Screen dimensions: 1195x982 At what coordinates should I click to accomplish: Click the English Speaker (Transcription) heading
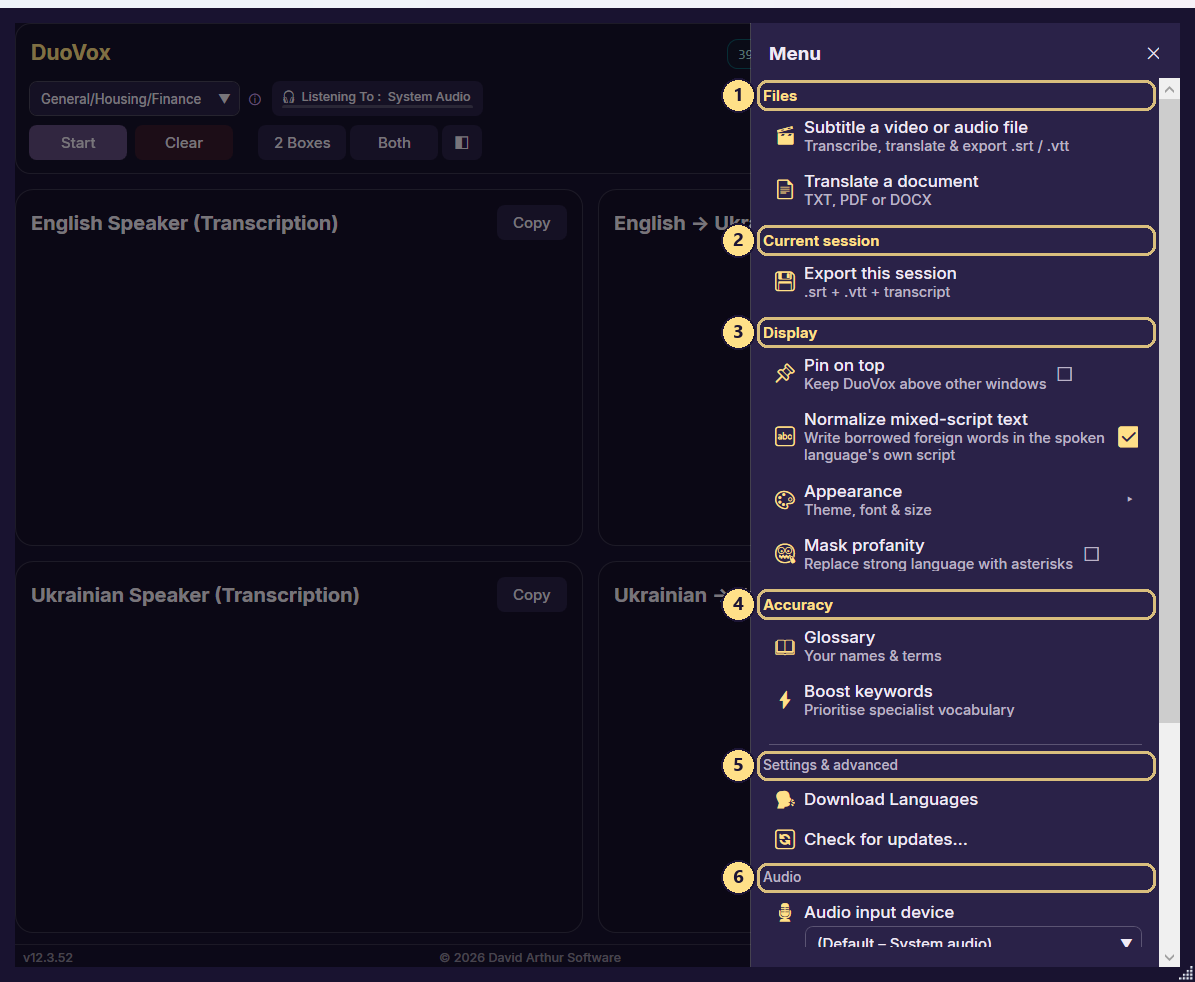pos(184,223)
